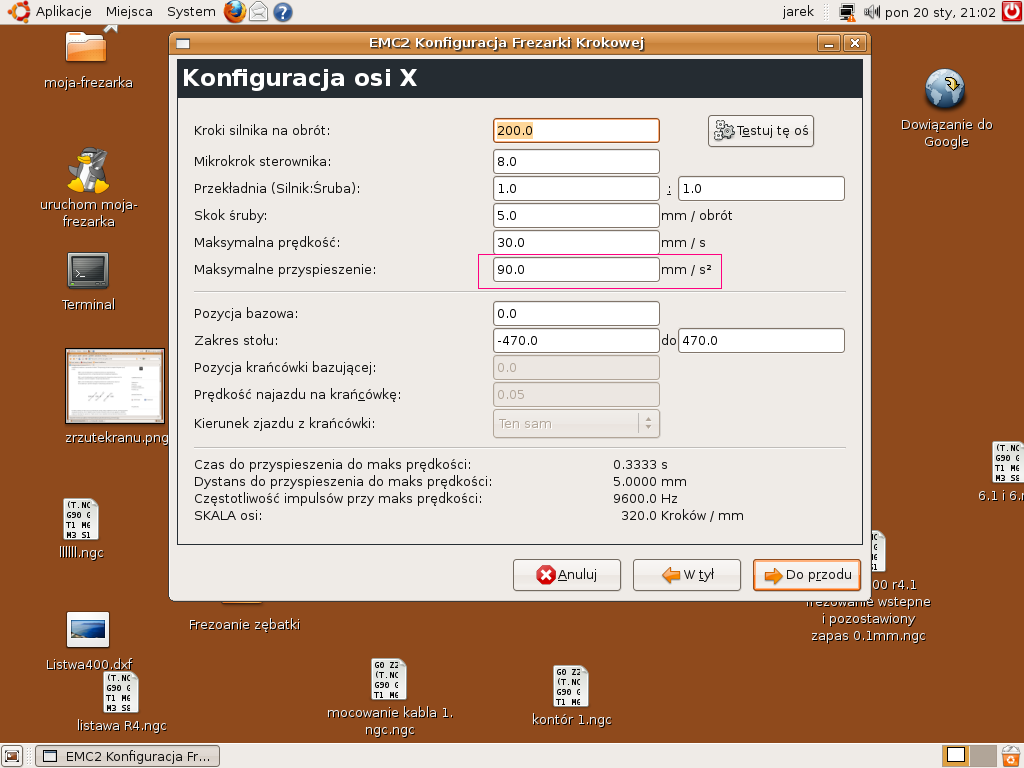
Task: Click the Skok śruby field
Action: click(576, 216)
